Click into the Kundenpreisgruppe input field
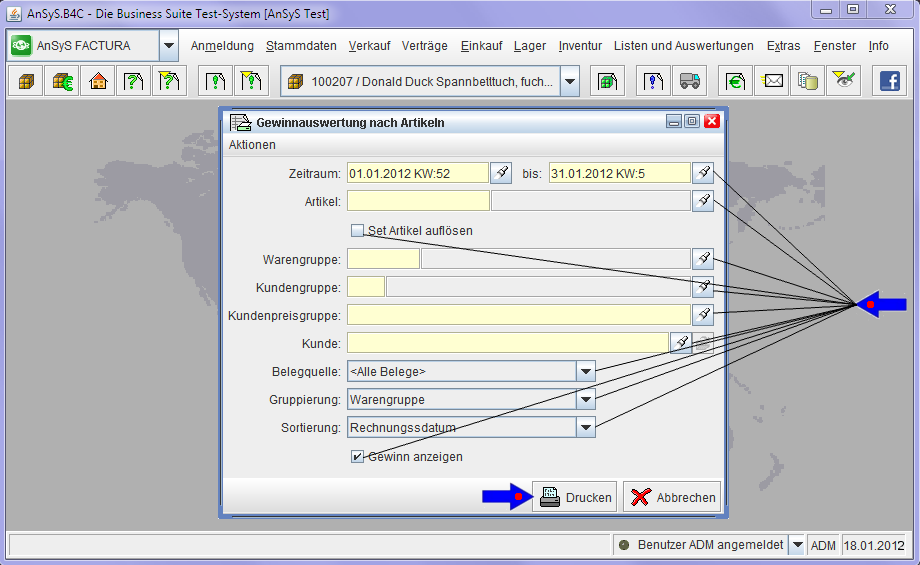 click(518, 315)
